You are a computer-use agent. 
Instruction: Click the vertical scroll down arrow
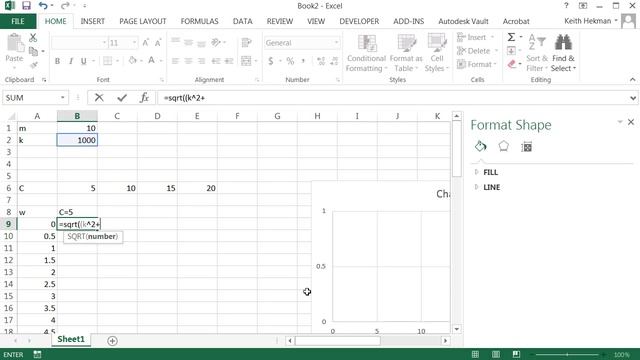coord(457,329)
